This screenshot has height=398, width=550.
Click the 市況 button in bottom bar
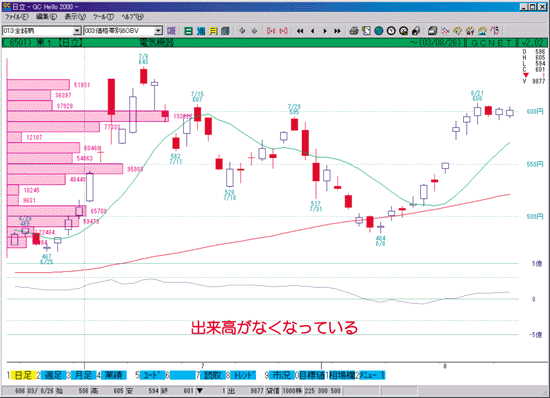pos(281,375)
